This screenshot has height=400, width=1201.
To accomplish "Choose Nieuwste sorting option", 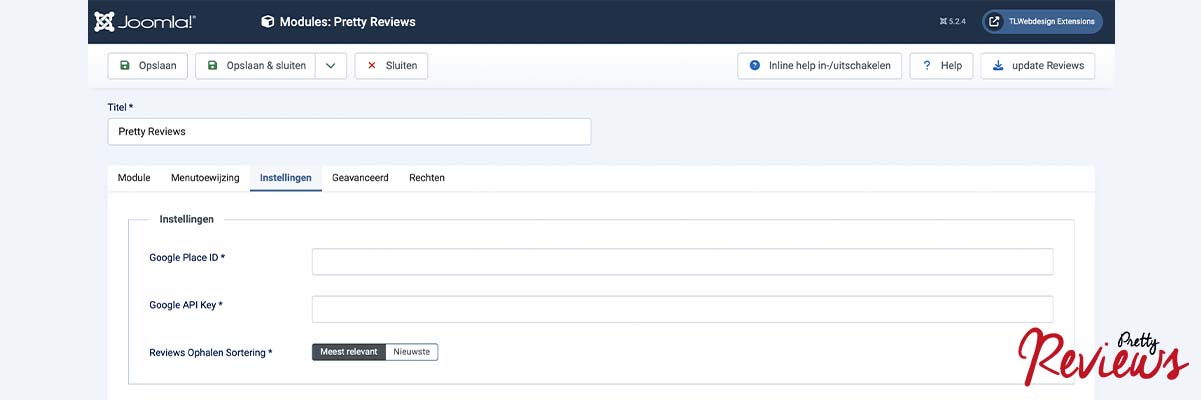I will tap(412, 352).
